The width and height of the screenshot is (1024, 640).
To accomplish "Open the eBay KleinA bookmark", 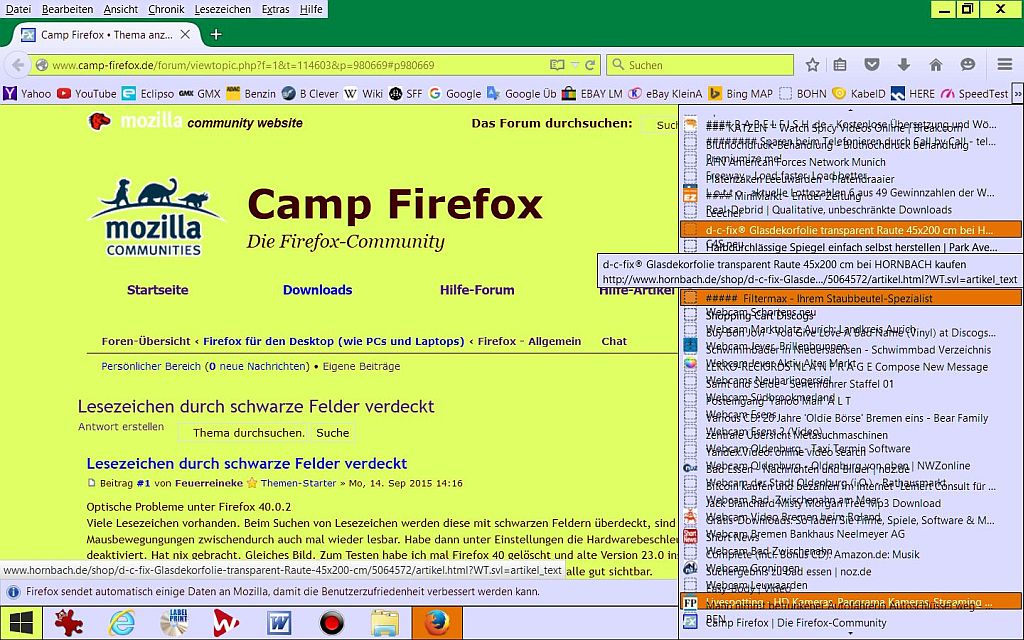I will (x=665, y=93).
